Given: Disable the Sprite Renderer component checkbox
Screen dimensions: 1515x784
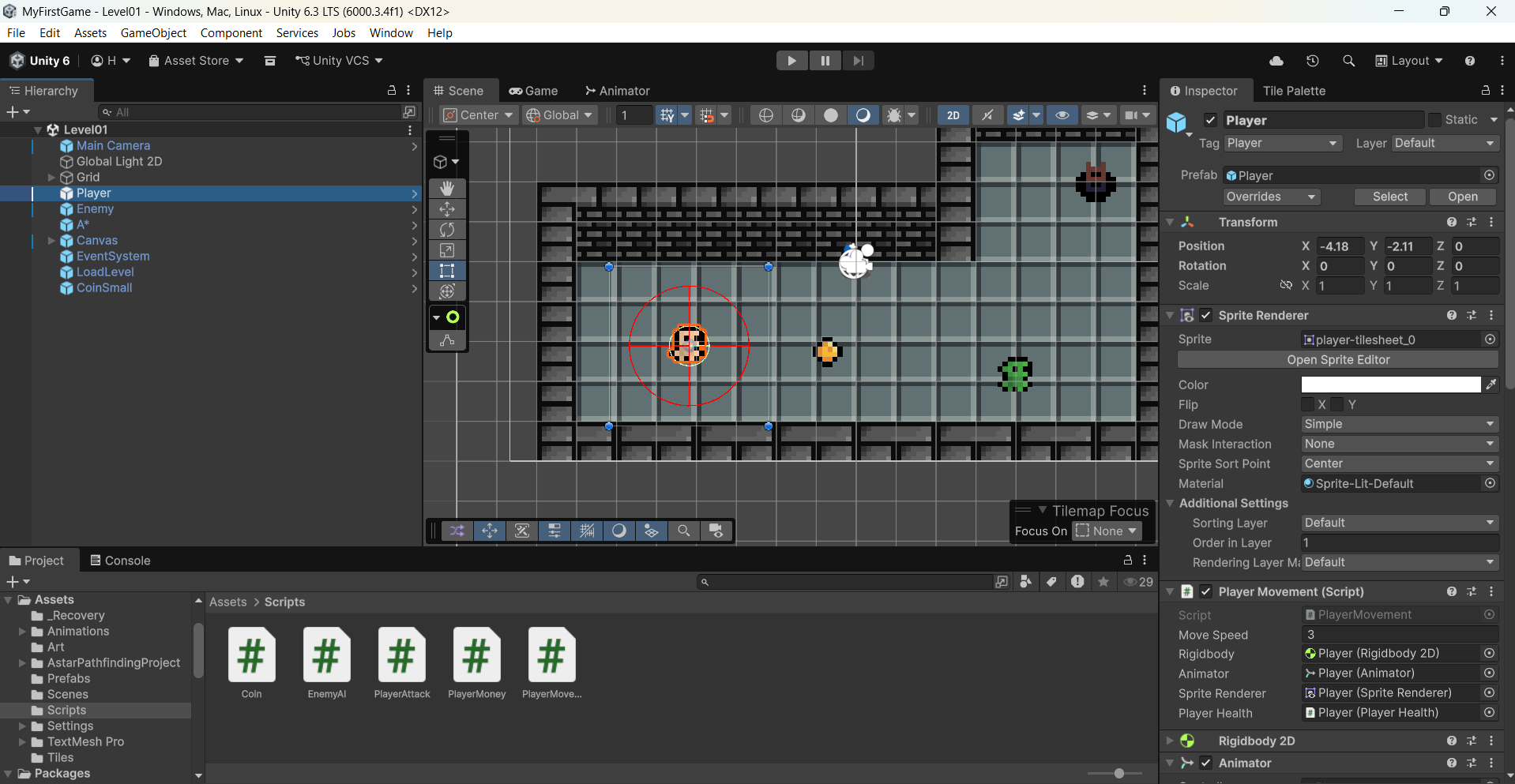Looking at the screenshot, I should [x=1206, y=315].
